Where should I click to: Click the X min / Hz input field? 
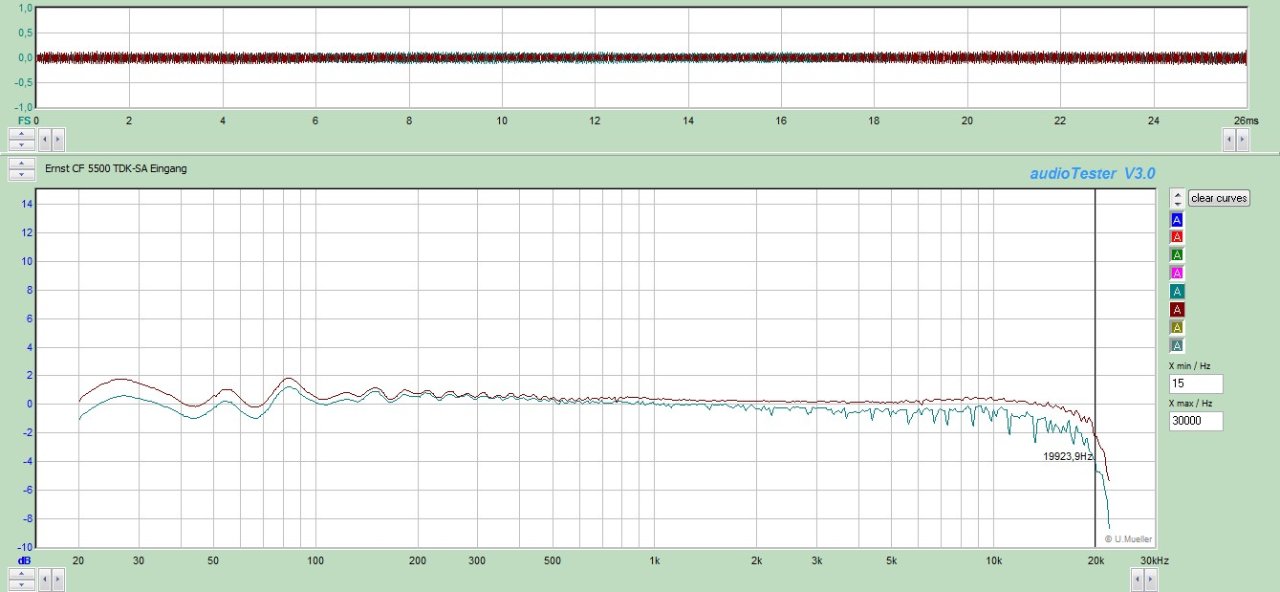click(1195, 385)
